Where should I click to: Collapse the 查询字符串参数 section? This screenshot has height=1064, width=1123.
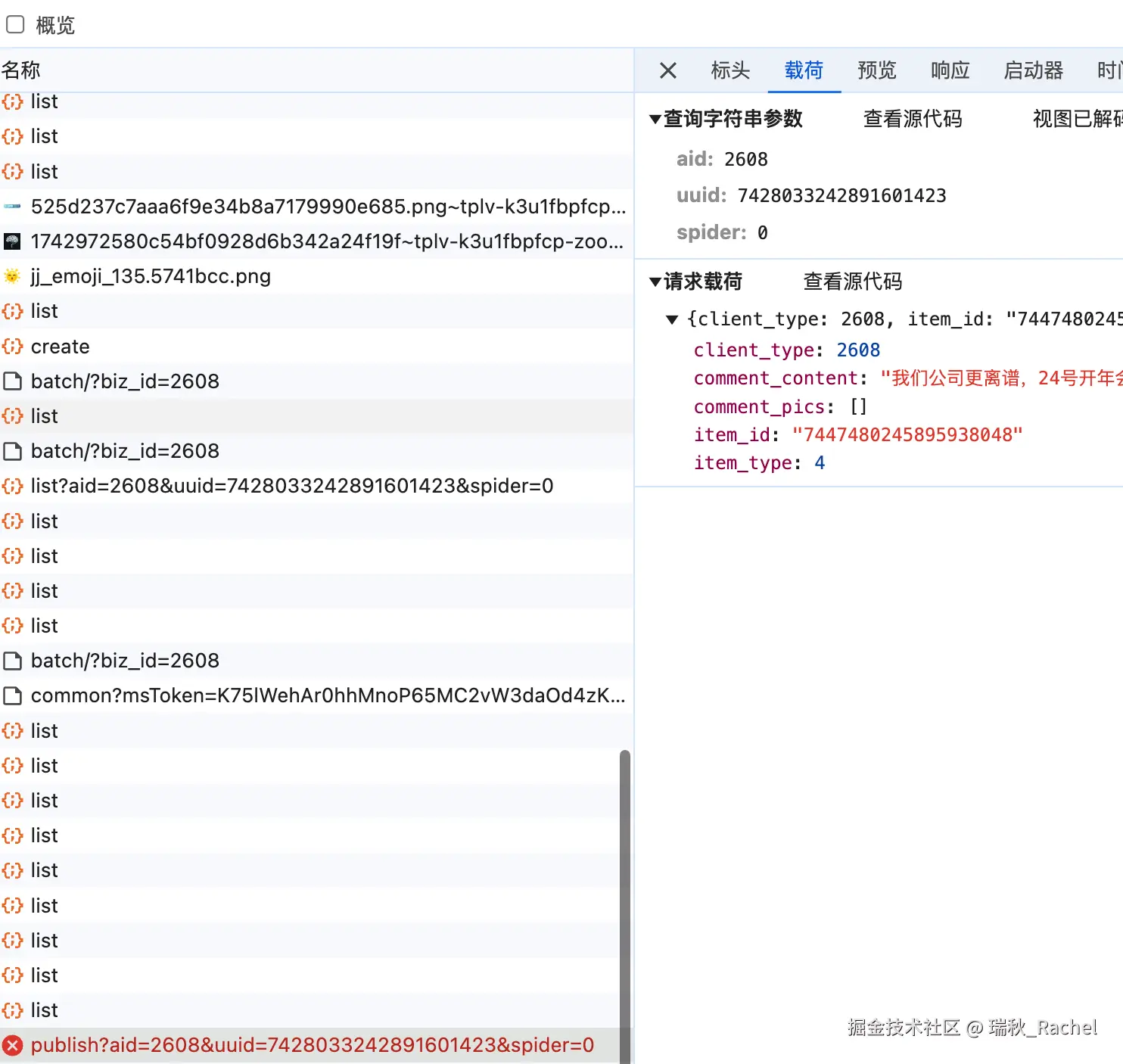point(655,120)
